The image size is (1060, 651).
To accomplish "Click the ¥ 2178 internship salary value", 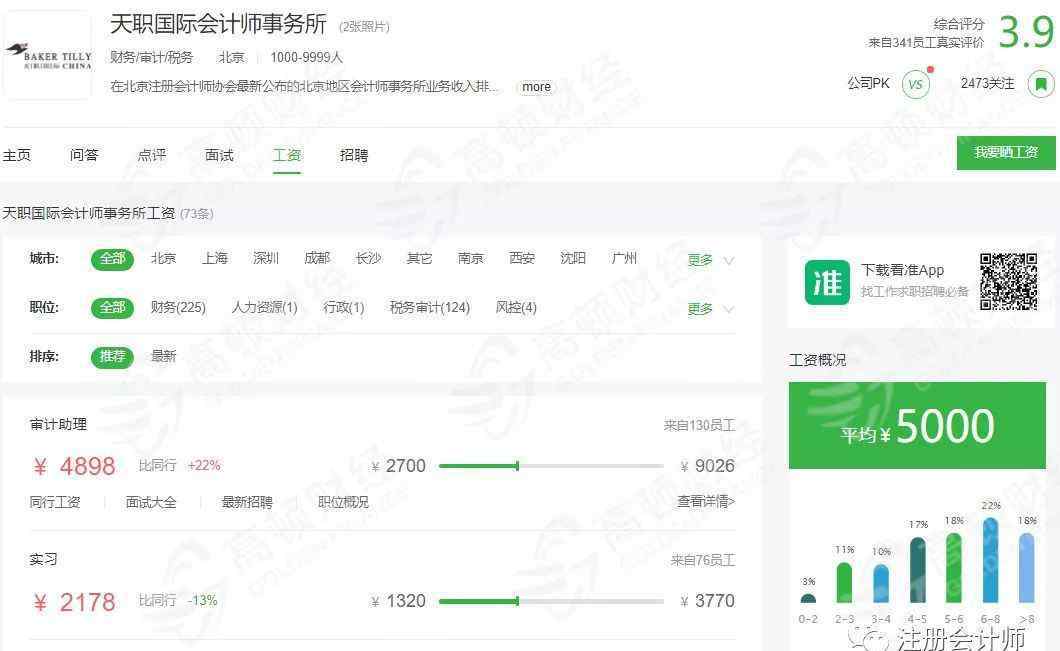I will pyautogui.click(x=74, y=602).
